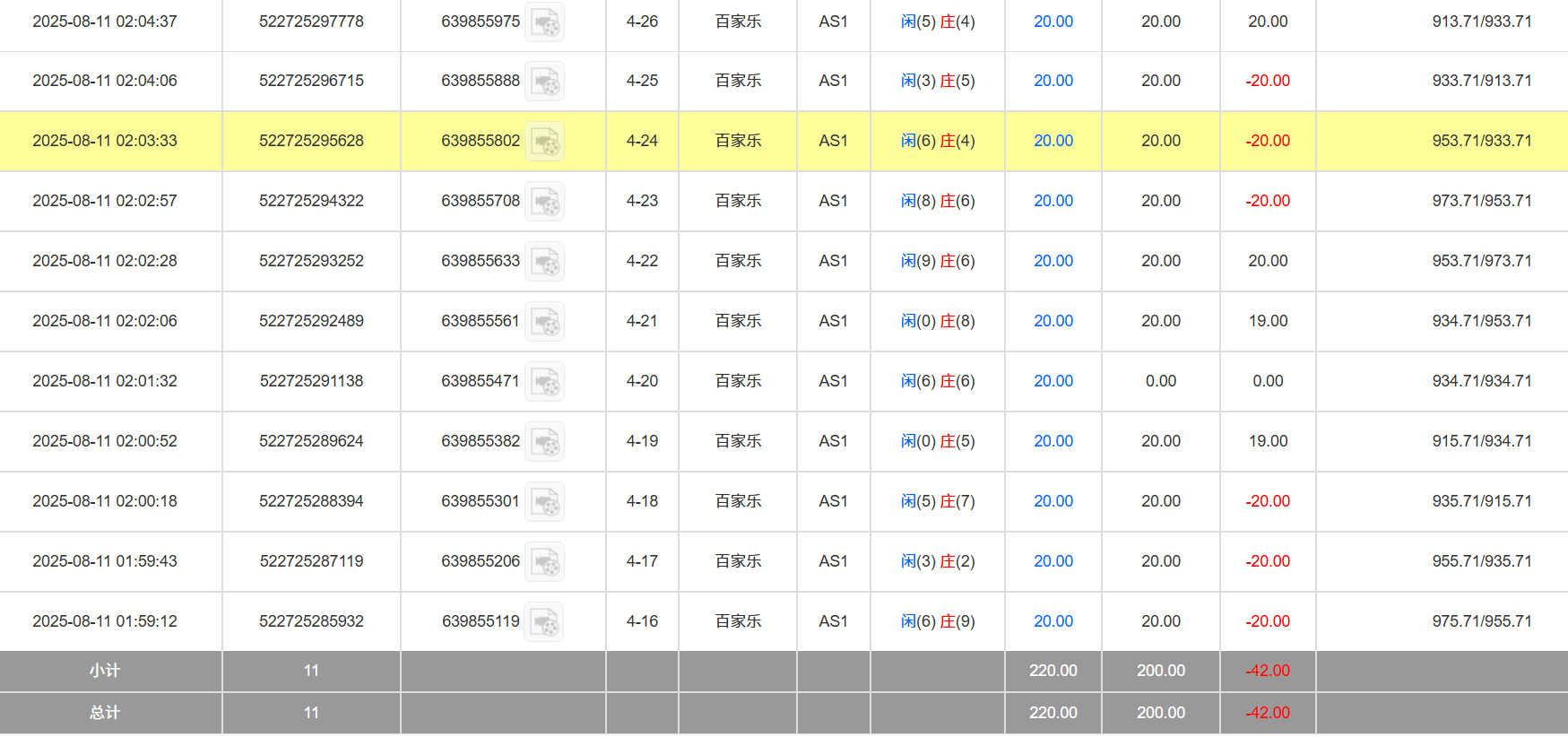View video replay for round 639855471

pyautogui.click(x=544, y=382)
